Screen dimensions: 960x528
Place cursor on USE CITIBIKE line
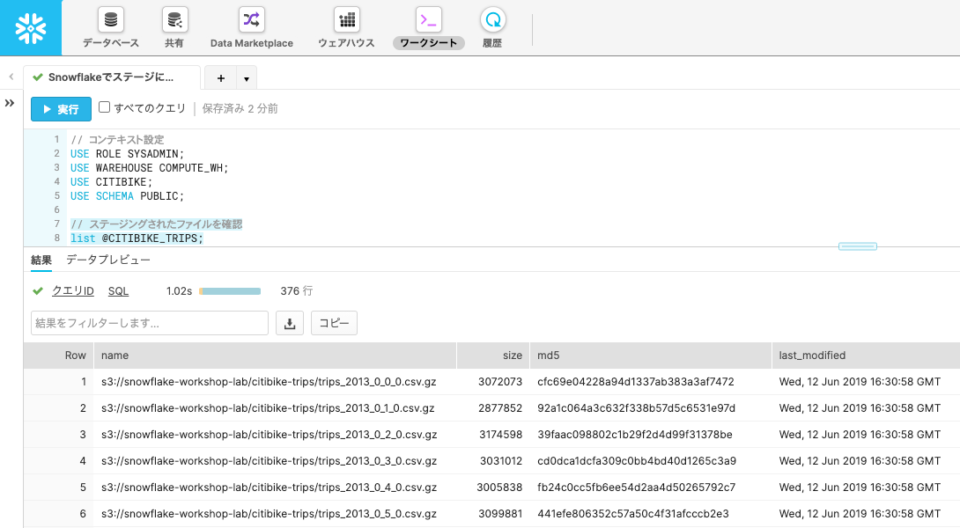(x=111, y=182)
